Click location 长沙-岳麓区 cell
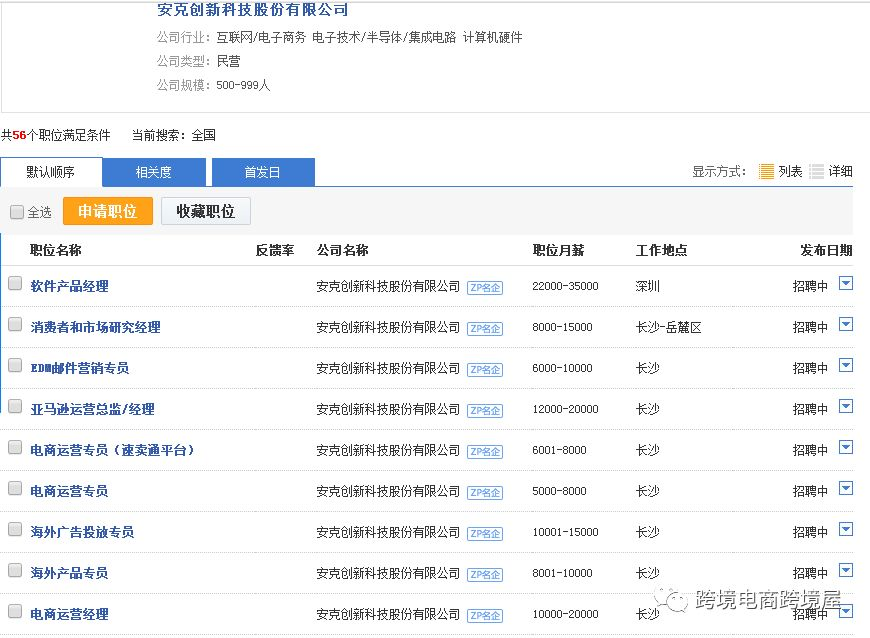The image size is (870, 638). click(669, 327)
